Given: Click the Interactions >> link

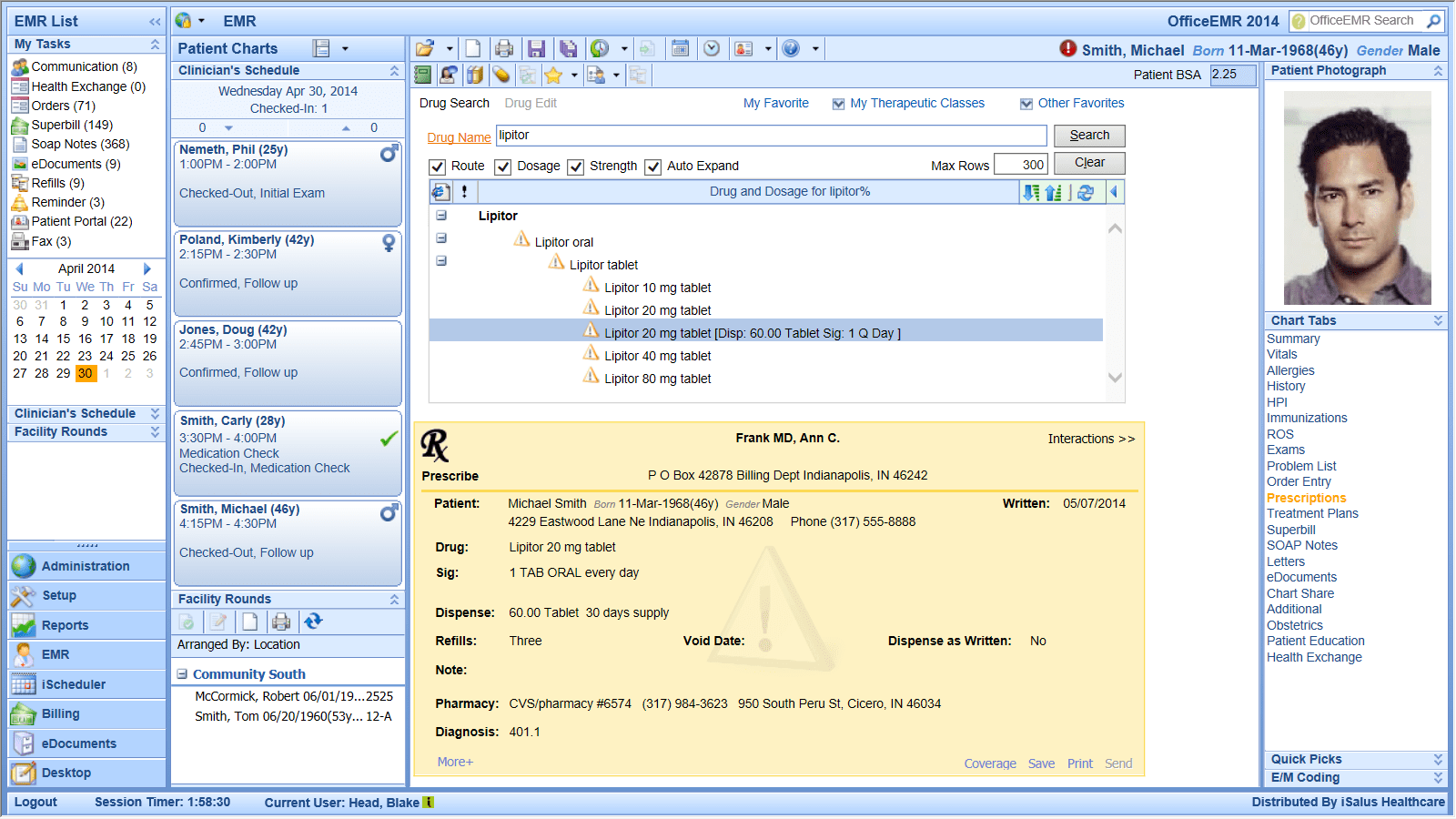Looking at the screenshot, I should click(x=1090, y=439).
